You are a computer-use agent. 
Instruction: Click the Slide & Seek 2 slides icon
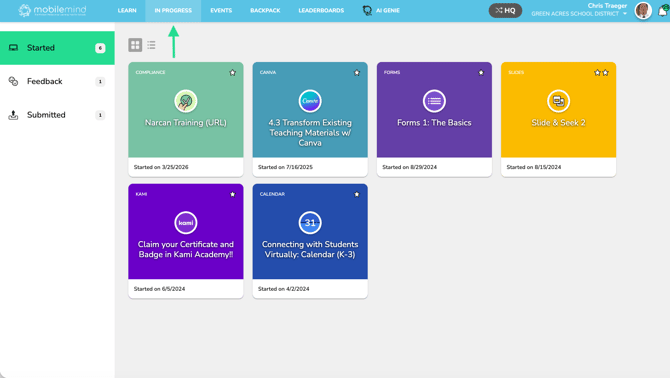pos(558,101)
